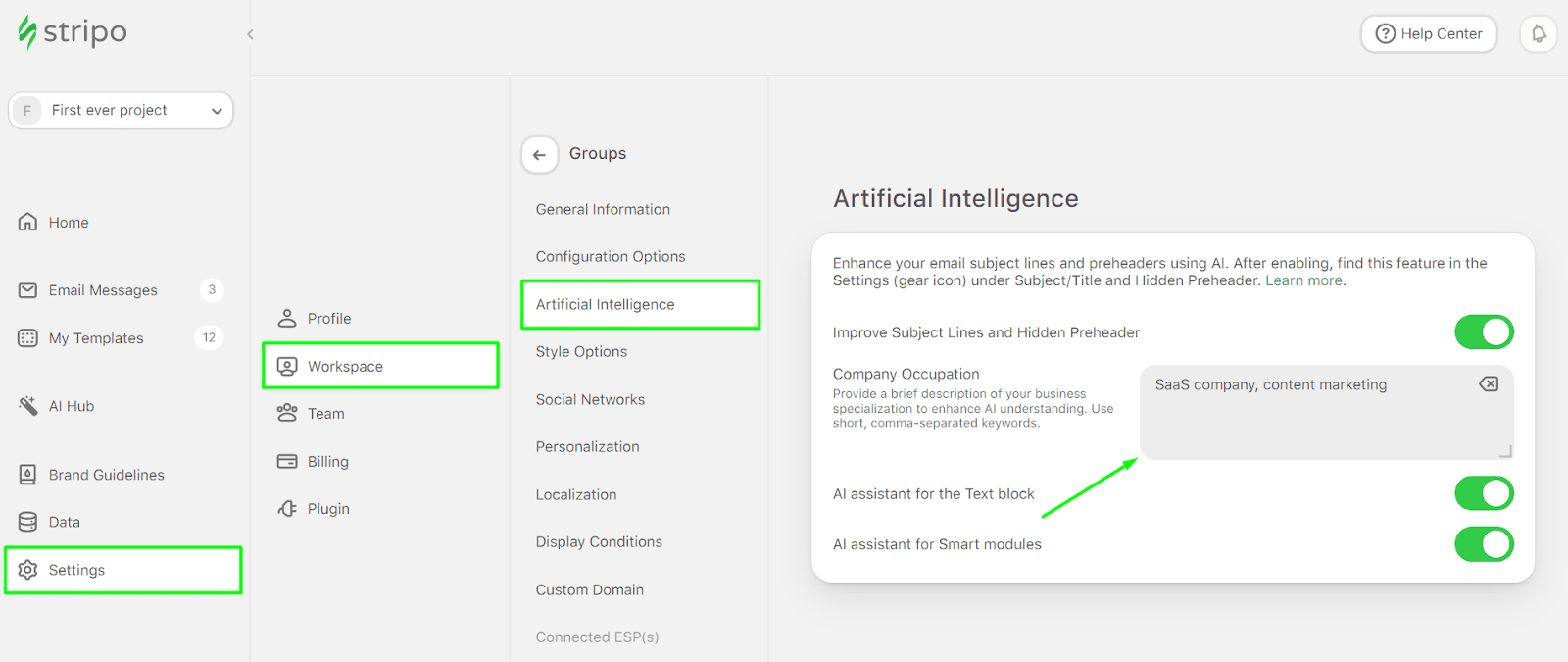Open Brand Guidelines via its sidebar icon

(x=28, y=474)
